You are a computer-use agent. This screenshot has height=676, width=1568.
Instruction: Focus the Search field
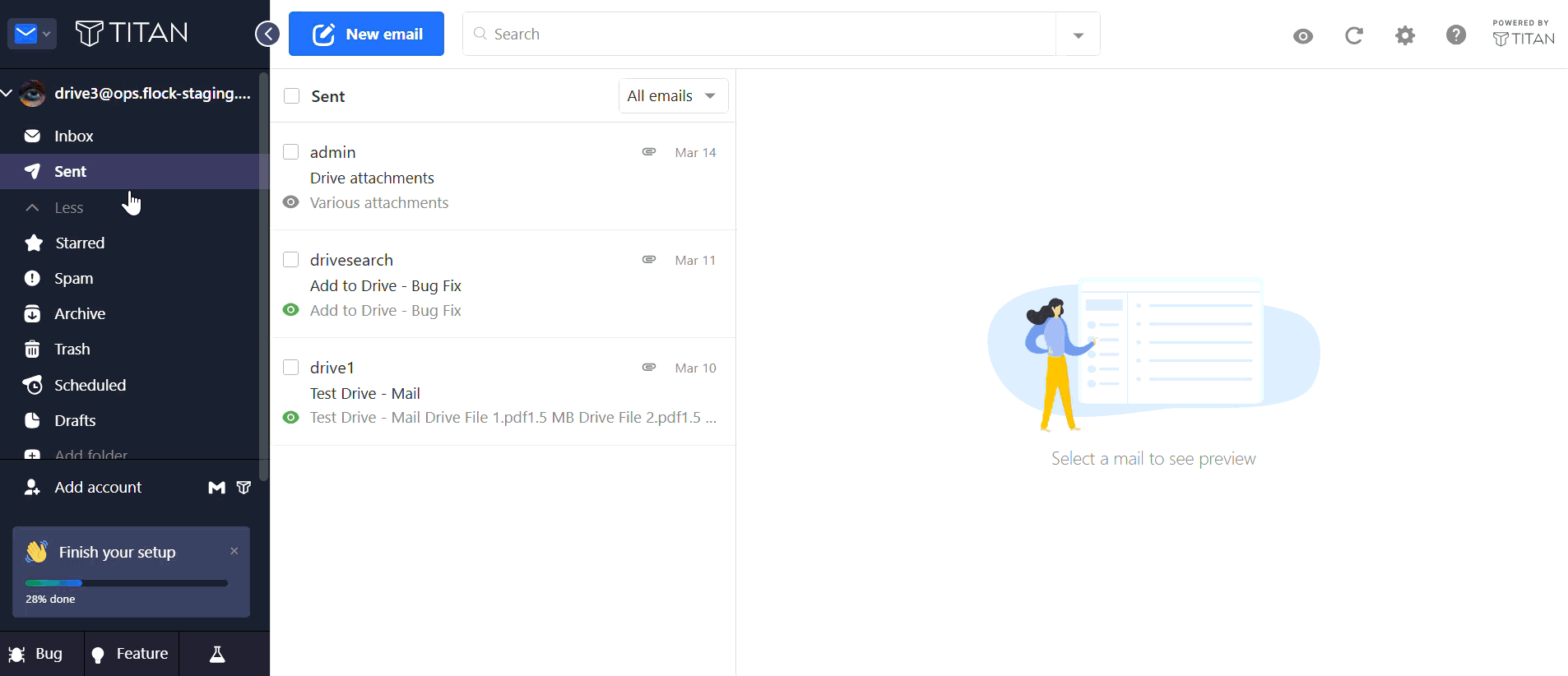point(759,34)
